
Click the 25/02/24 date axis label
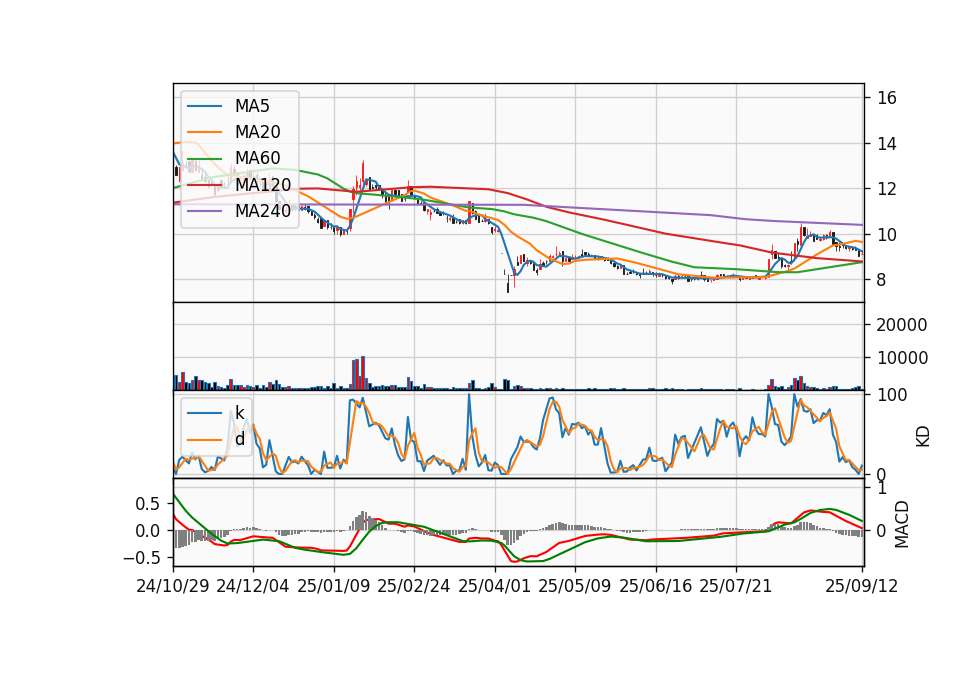point(414,586)
